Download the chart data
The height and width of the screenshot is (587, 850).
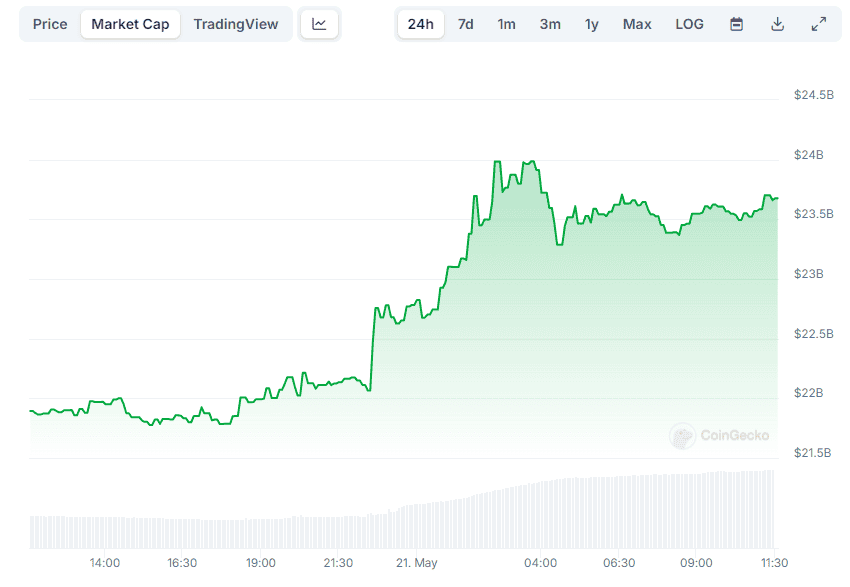click(777, 24)
